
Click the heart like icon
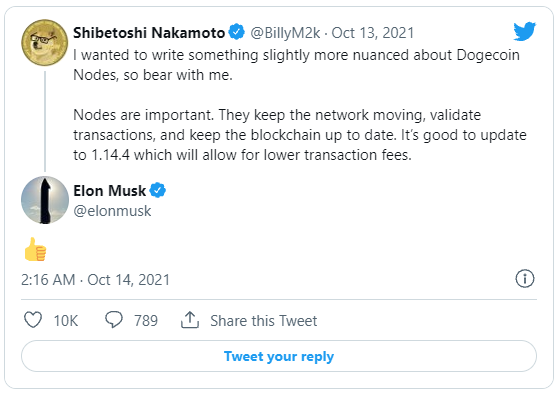click(33, 319)
